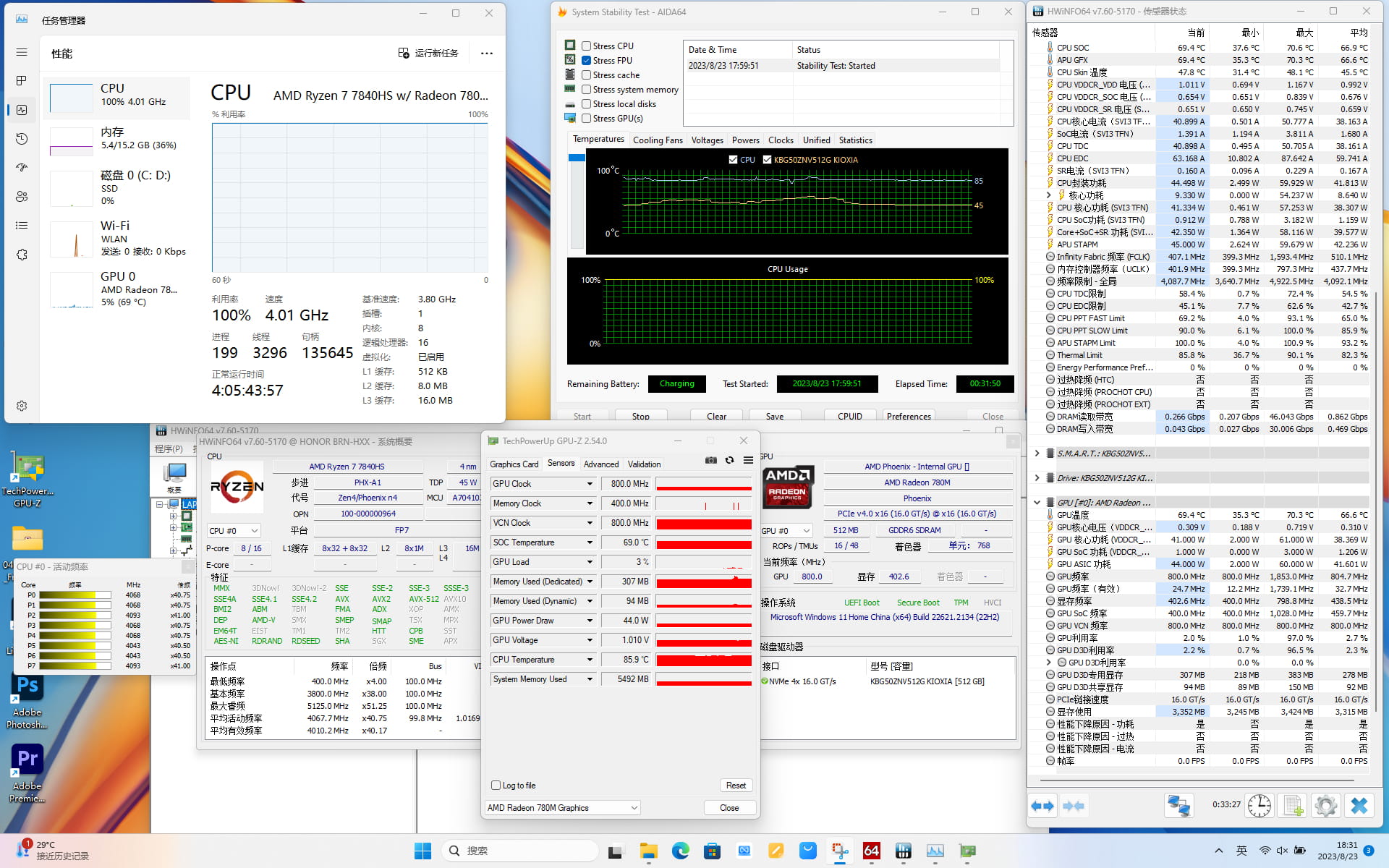Image resolution: width=1389 pixels, height=868 pixels.
Task: Click Reset button in GPU-Z
Action: point(736,786)
